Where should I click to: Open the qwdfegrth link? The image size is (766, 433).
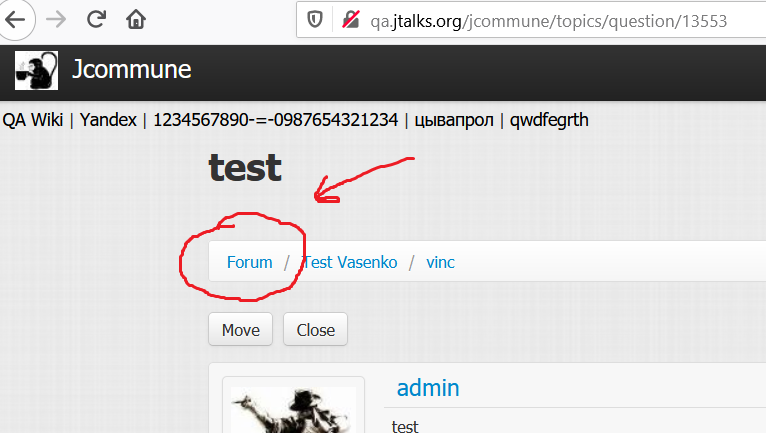pos(549,120)
